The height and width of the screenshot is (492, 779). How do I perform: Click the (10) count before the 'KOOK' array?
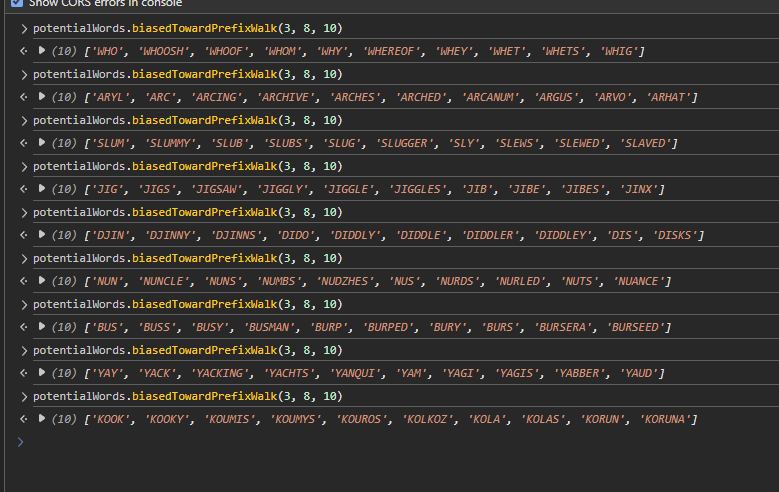pos(64,419)
